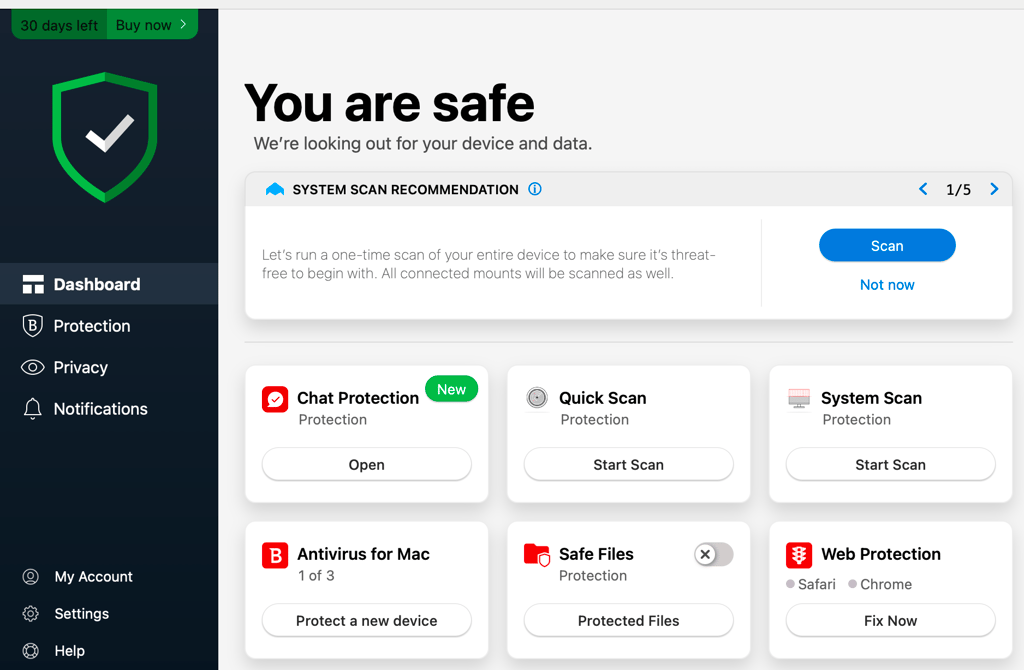Click the Quick Scan card title

pos(602,398)
